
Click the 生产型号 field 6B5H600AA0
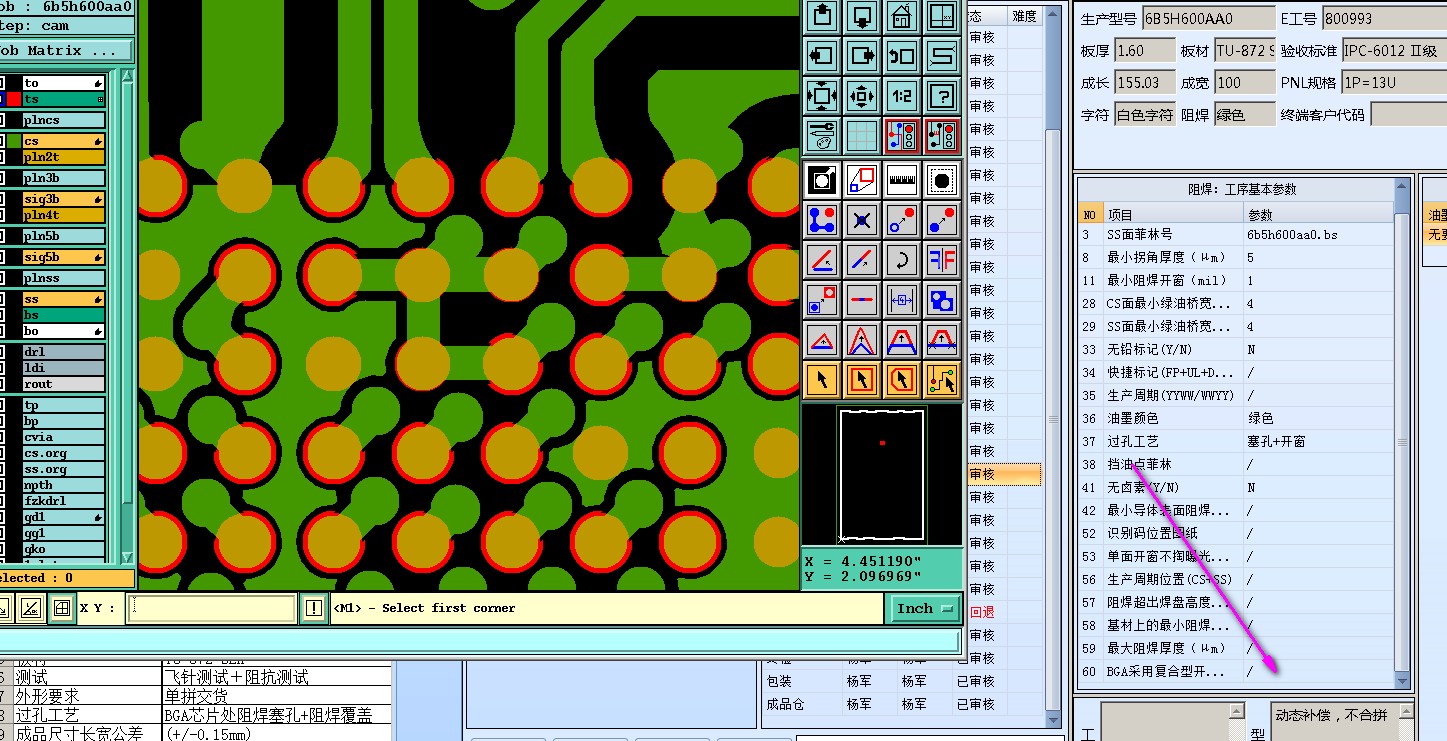1208,18
